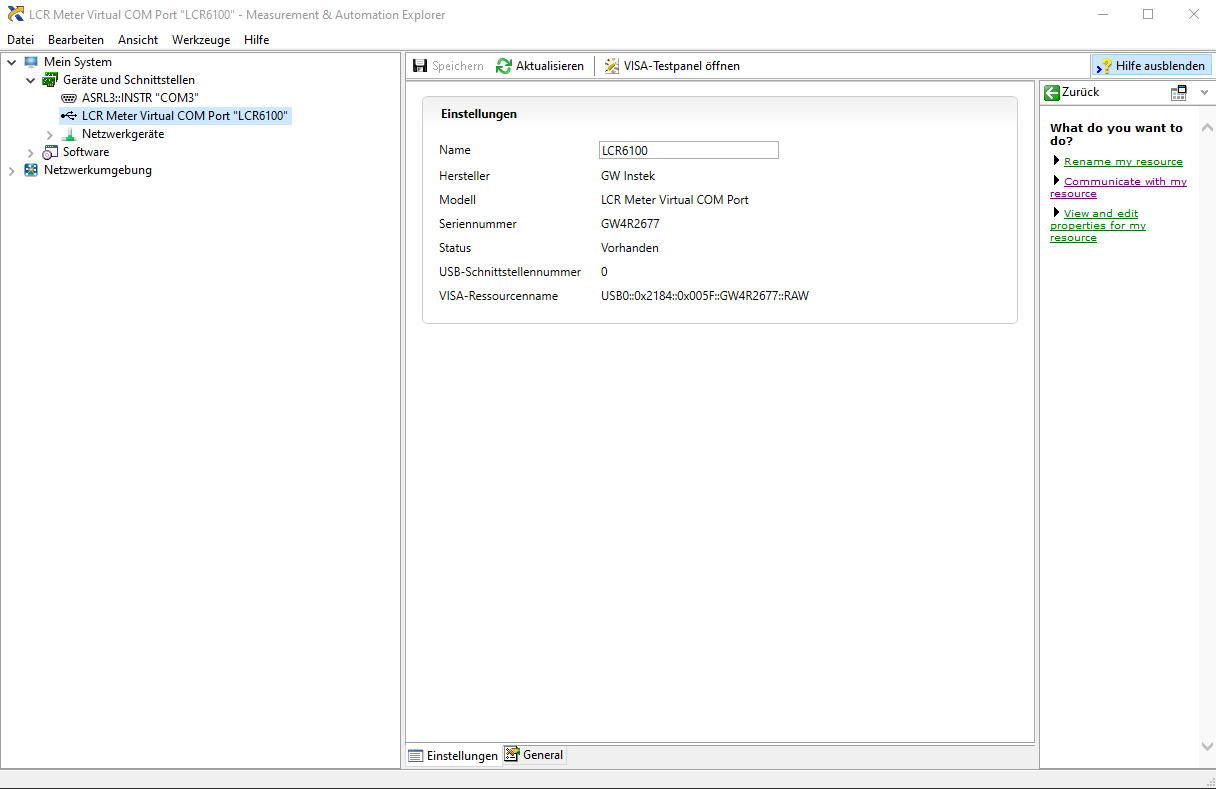Click the USB icon beside LCR Meter Virtual COM Port

pos(68,116)
